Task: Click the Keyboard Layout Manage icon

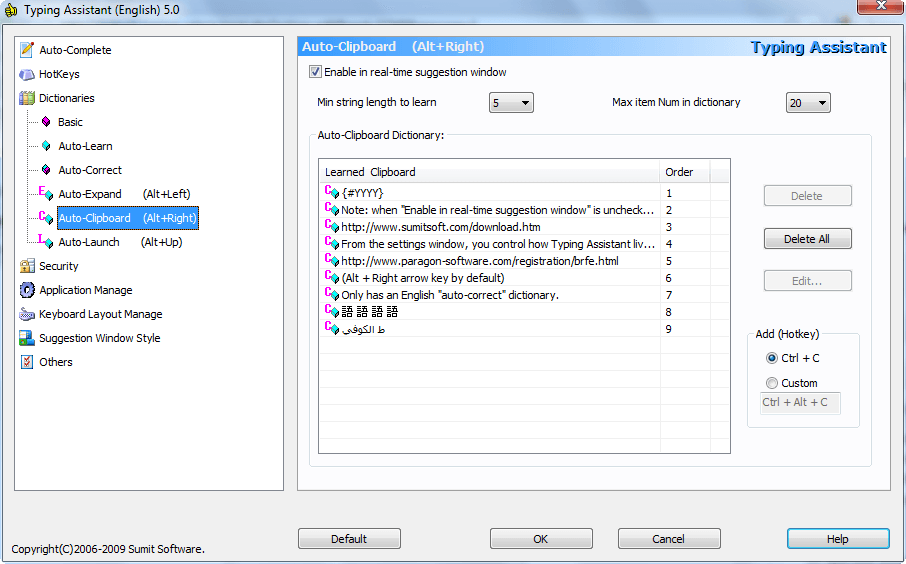Action: 27,314
